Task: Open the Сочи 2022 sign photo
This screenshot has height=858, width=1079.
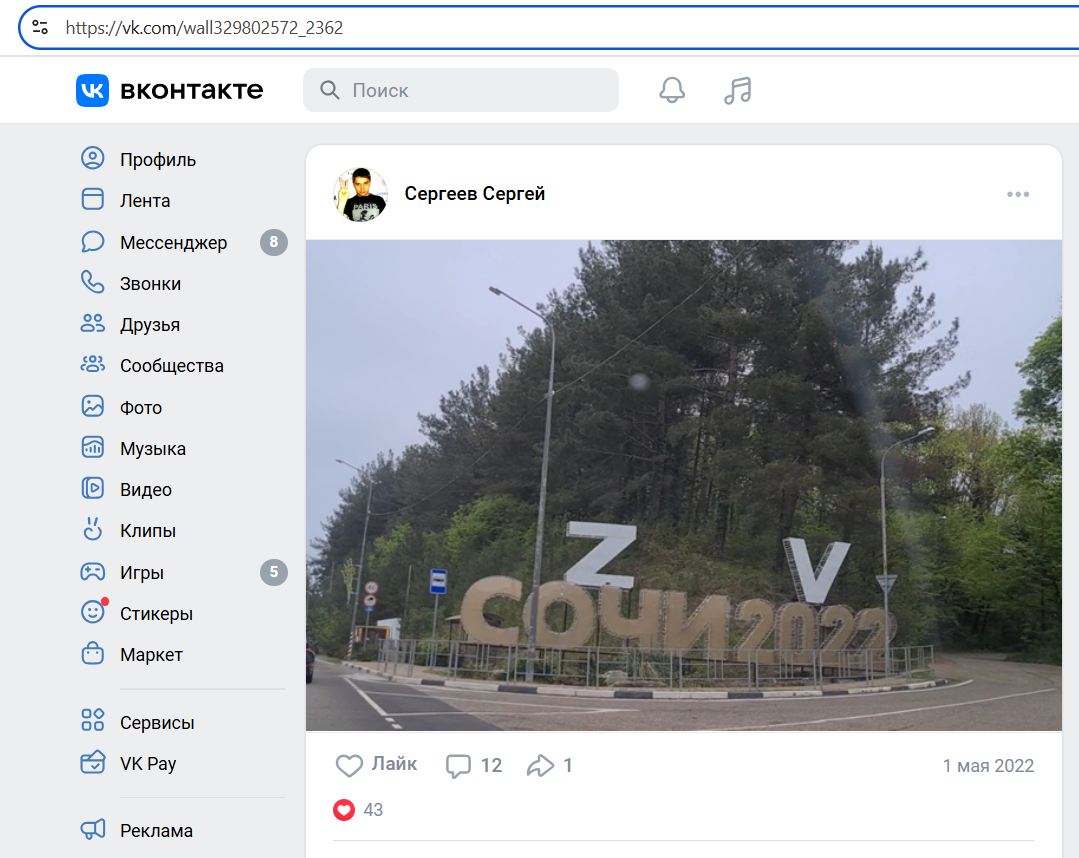Action: (683, 485)
